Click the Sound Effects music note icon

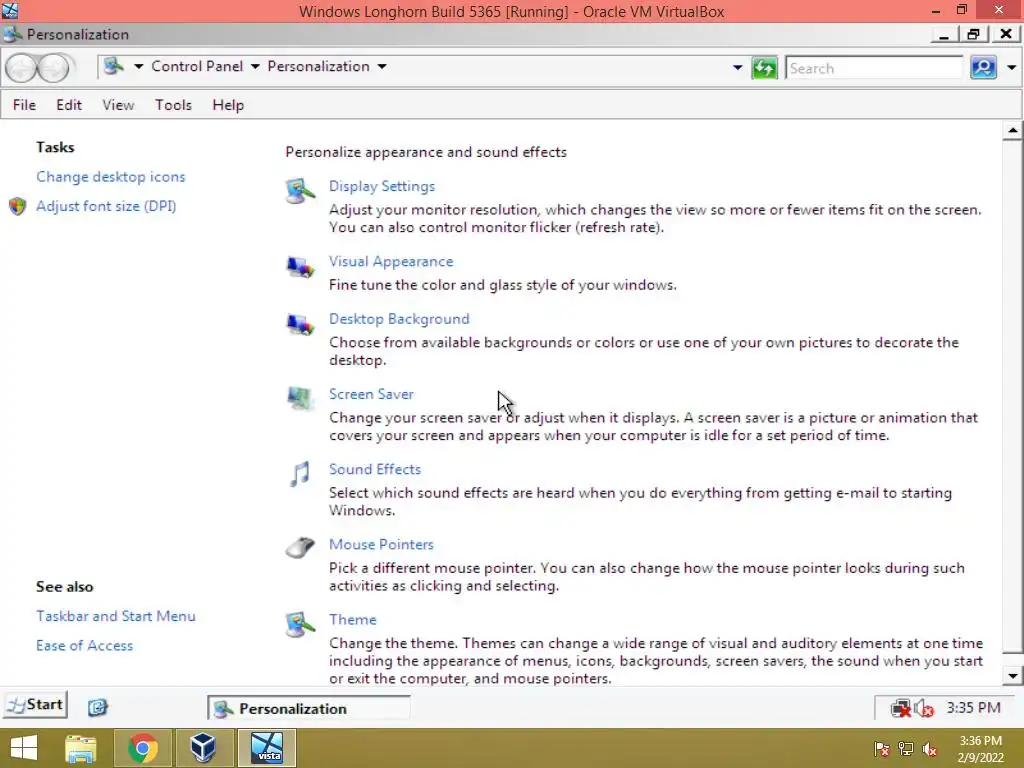click(x=300, y=474)
